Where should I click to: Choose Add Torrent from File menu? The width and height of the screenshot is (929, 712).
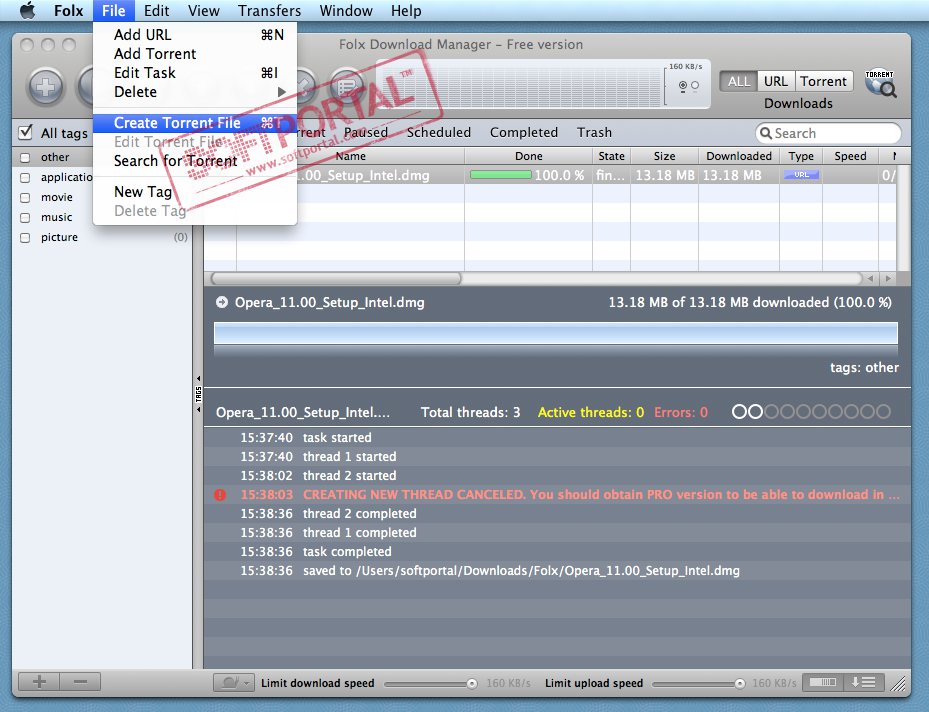(x=195, y=54)
